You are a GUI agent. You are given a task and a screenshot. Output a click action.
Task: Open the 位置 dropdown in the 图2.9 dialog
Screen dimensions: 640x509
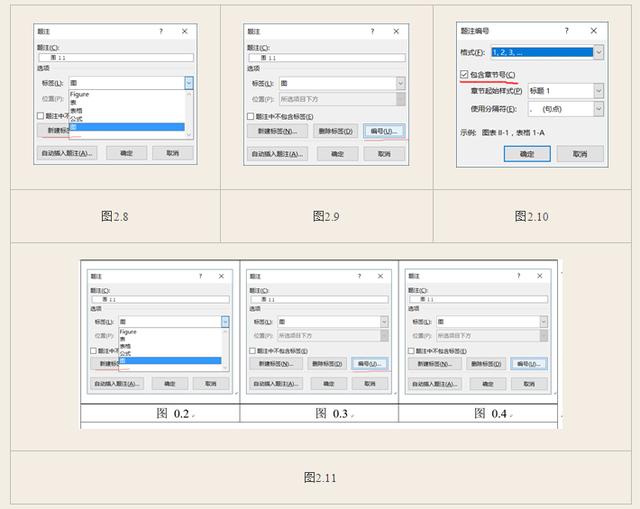(x=400, y=99)
